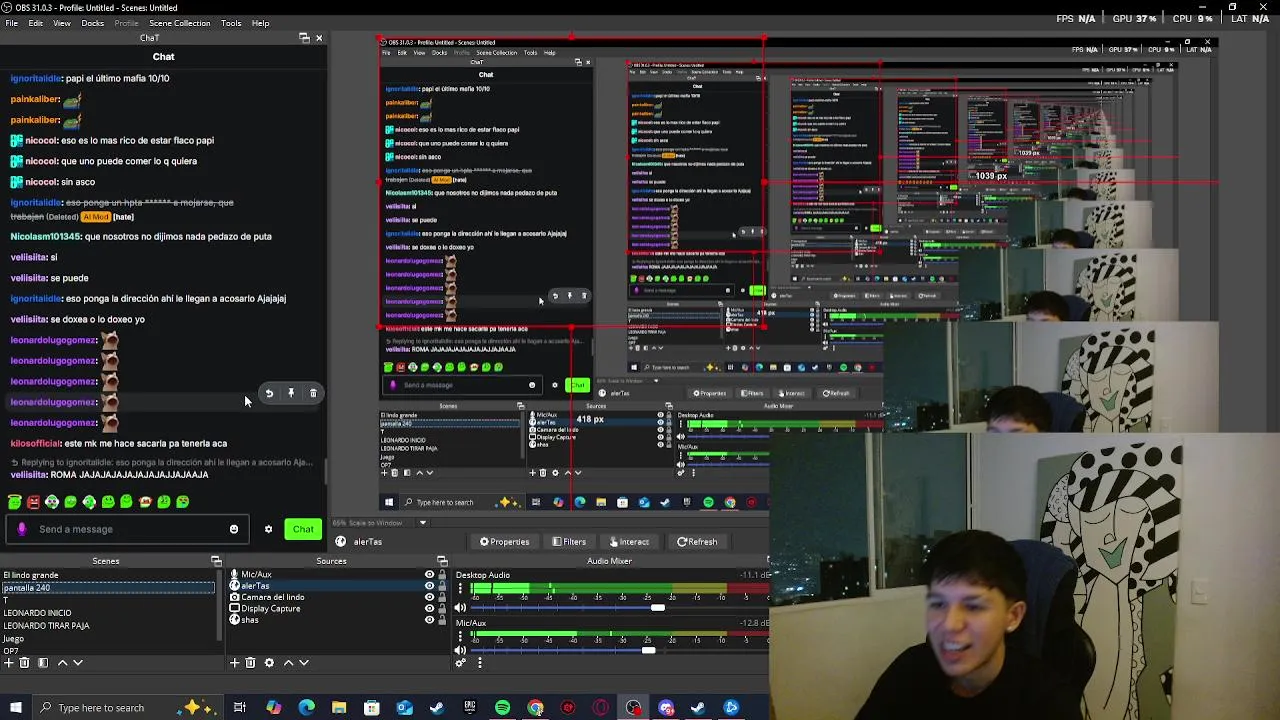Add a new source with the plus icon
This screenshot has width=1280, height=720.
[234, 662]
